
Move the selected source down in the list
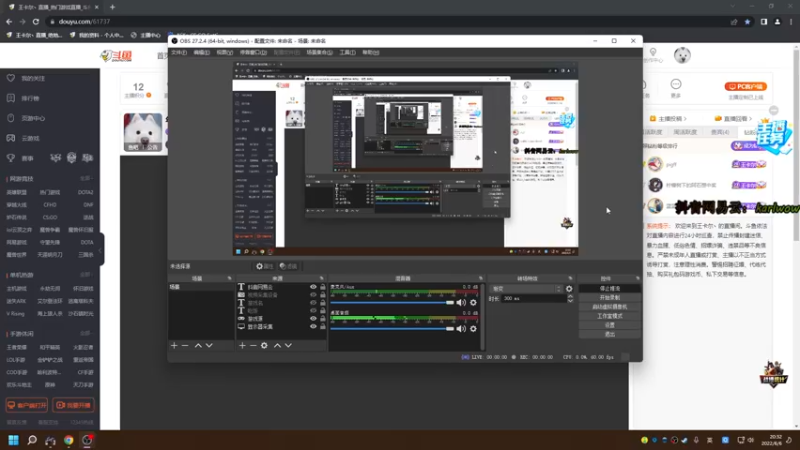288,345
